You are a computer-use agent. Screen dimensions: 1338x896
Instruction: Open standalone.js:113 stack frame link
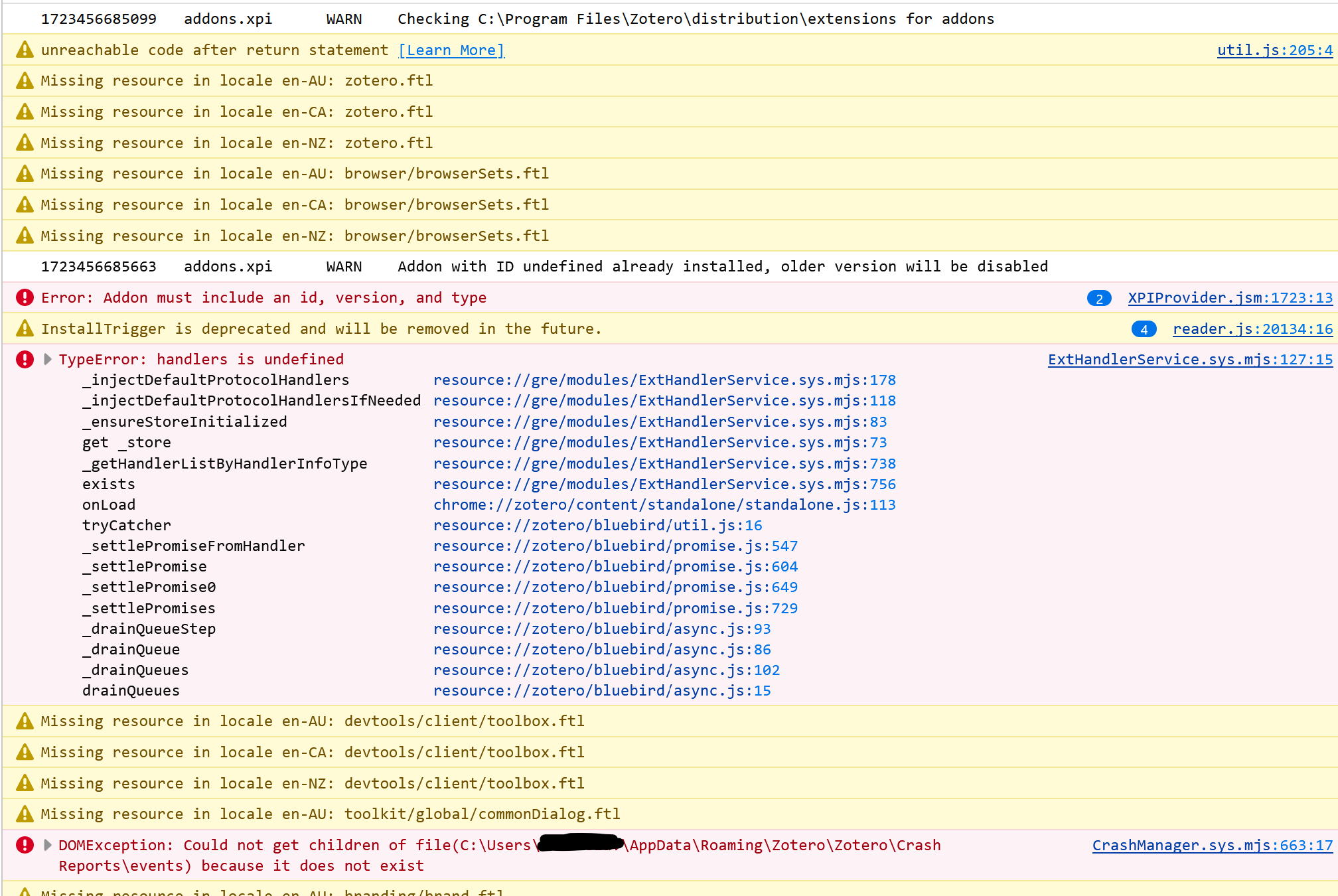pyautogui.click(x=664, y=505)
